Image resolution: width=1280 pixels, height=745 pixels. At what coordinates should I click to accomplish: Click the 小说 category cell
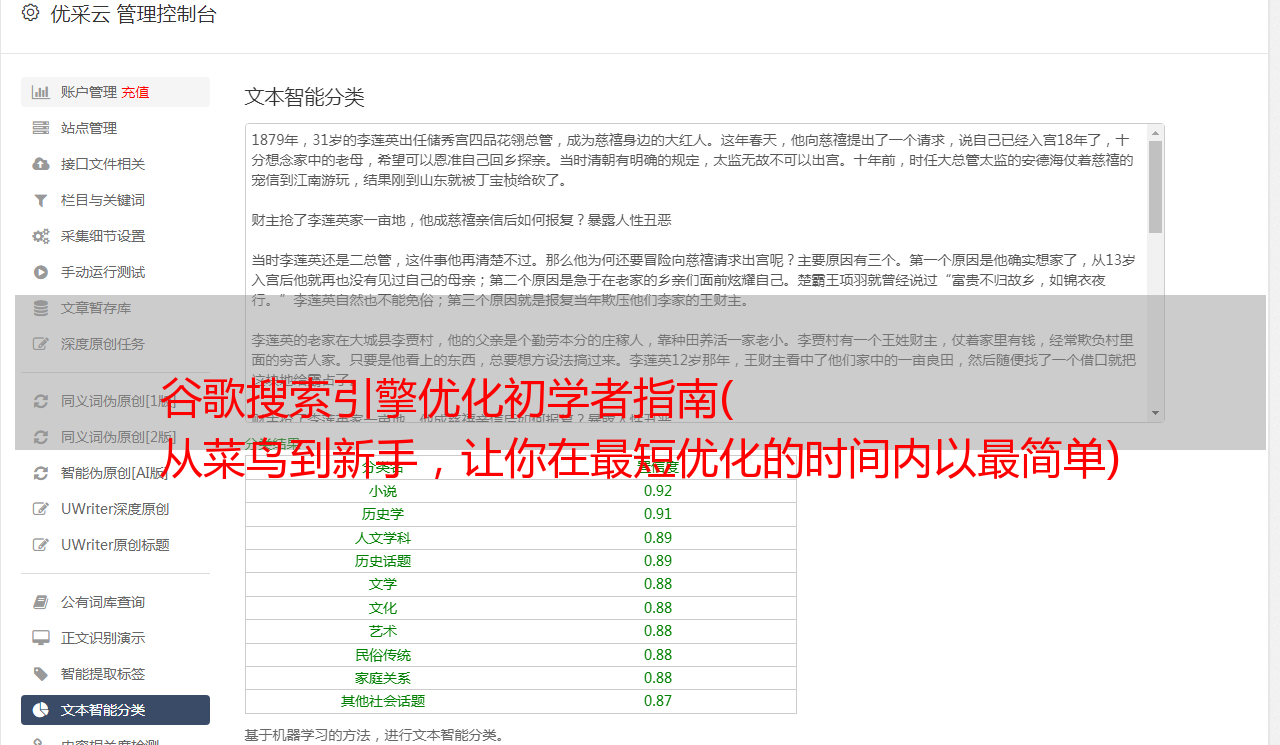pyautogui.click(x=383, y=491)
